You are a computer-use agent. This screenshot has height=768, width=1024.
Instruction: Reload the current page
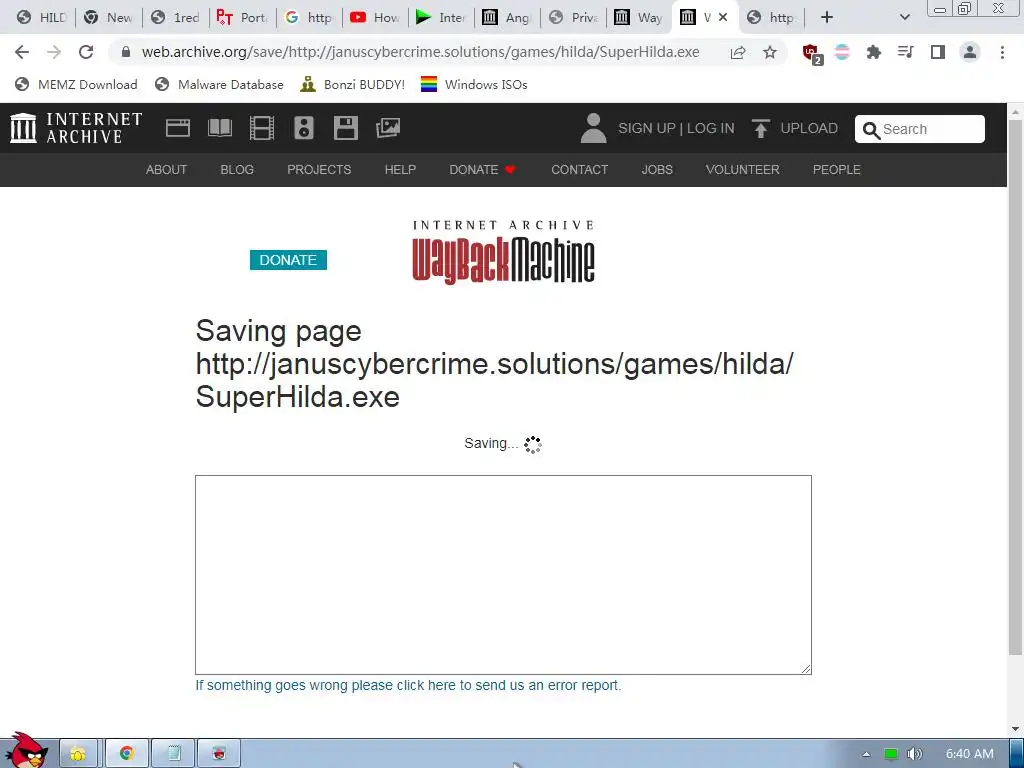pos(86,52)
